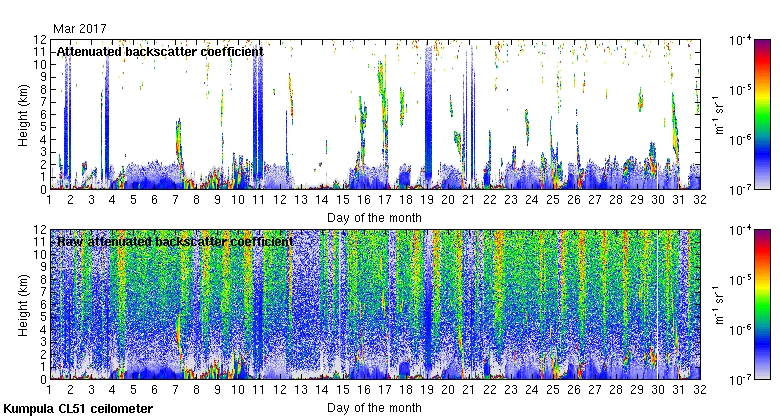Click the top plot's 'Day of the month' label
The height and width of the screenshot is (420, 780).
(x=374, y=218)
